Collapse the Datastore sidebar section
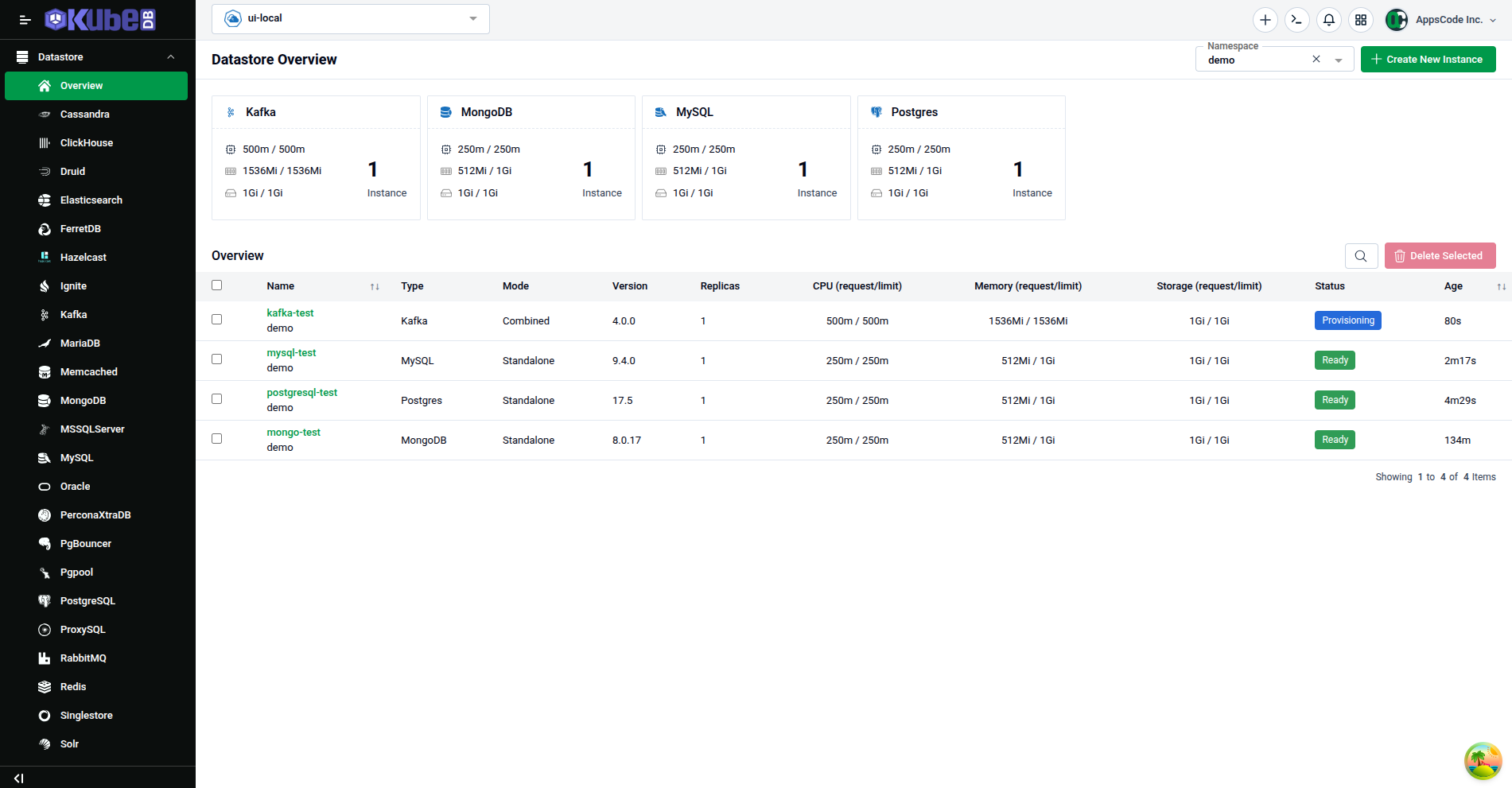Image resolution: width=1512 pixels, height=788 pixels. coord(170,56)
